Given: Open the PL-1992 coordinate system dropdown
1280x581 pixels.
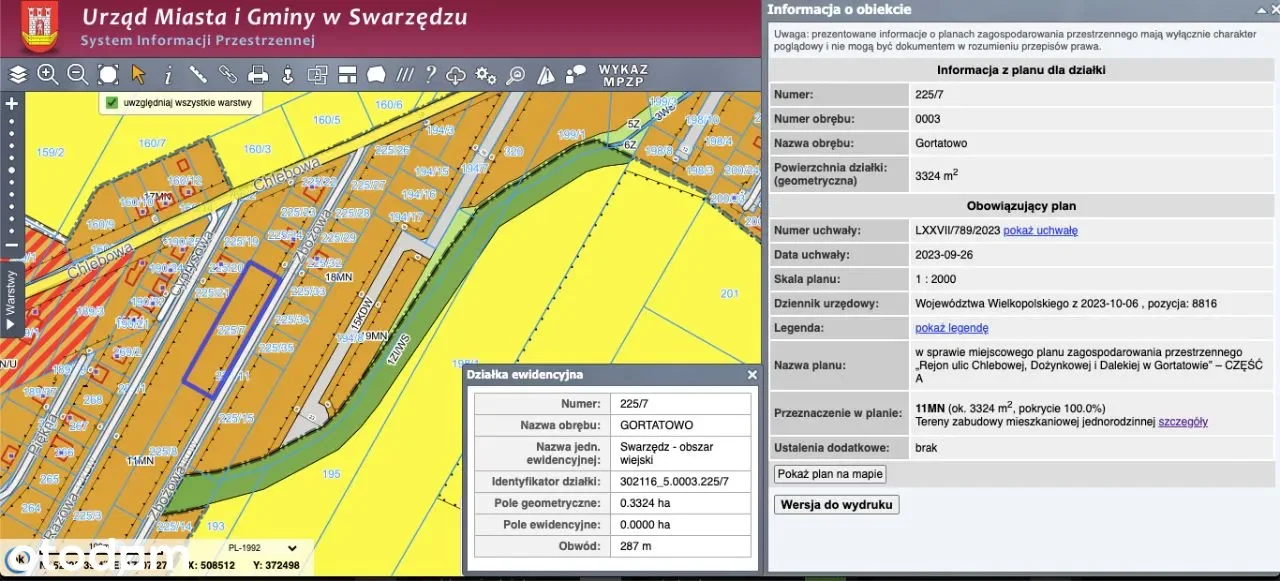Looking at the screenshot, I should point(262,548).
